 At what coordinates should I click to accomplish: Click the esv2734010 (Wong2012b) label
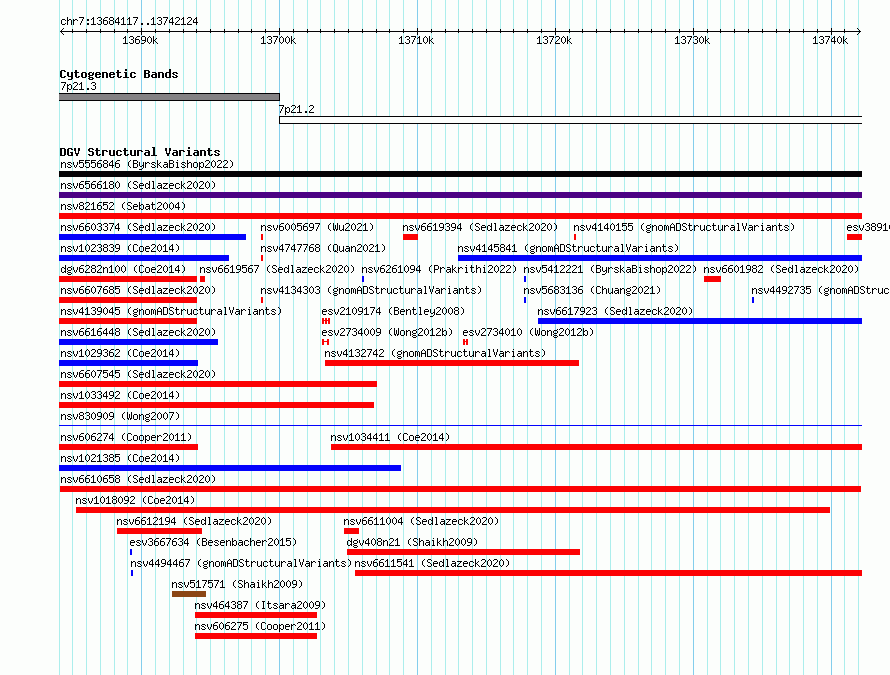click(528, 333)
